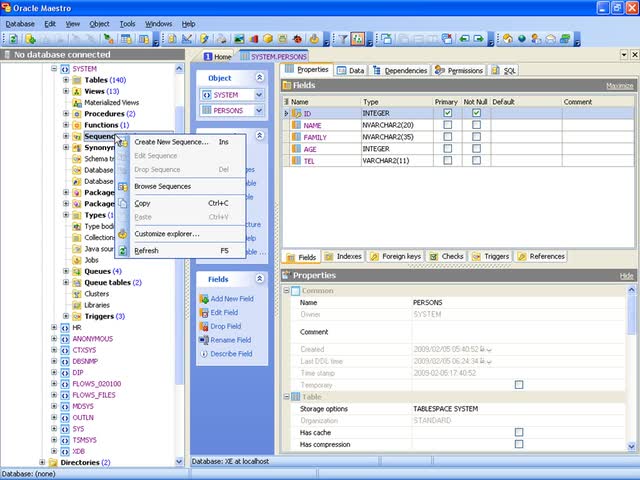Click the red bar chart toolbar icon
This screenshot has width=640, height=480.
pos(253,39)
